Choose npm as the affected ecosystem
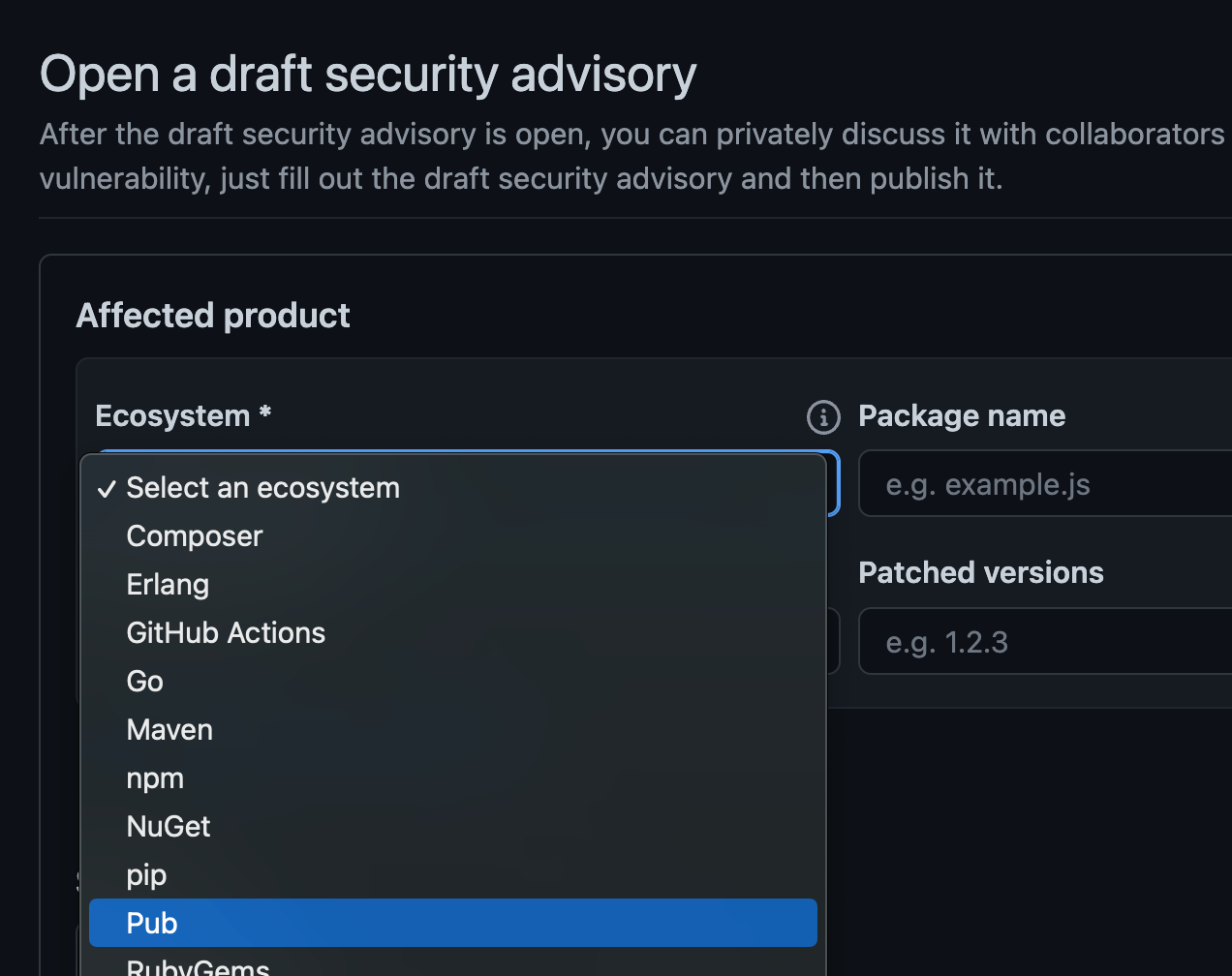This screenshot has height=976, width=1232. [155, 778]
